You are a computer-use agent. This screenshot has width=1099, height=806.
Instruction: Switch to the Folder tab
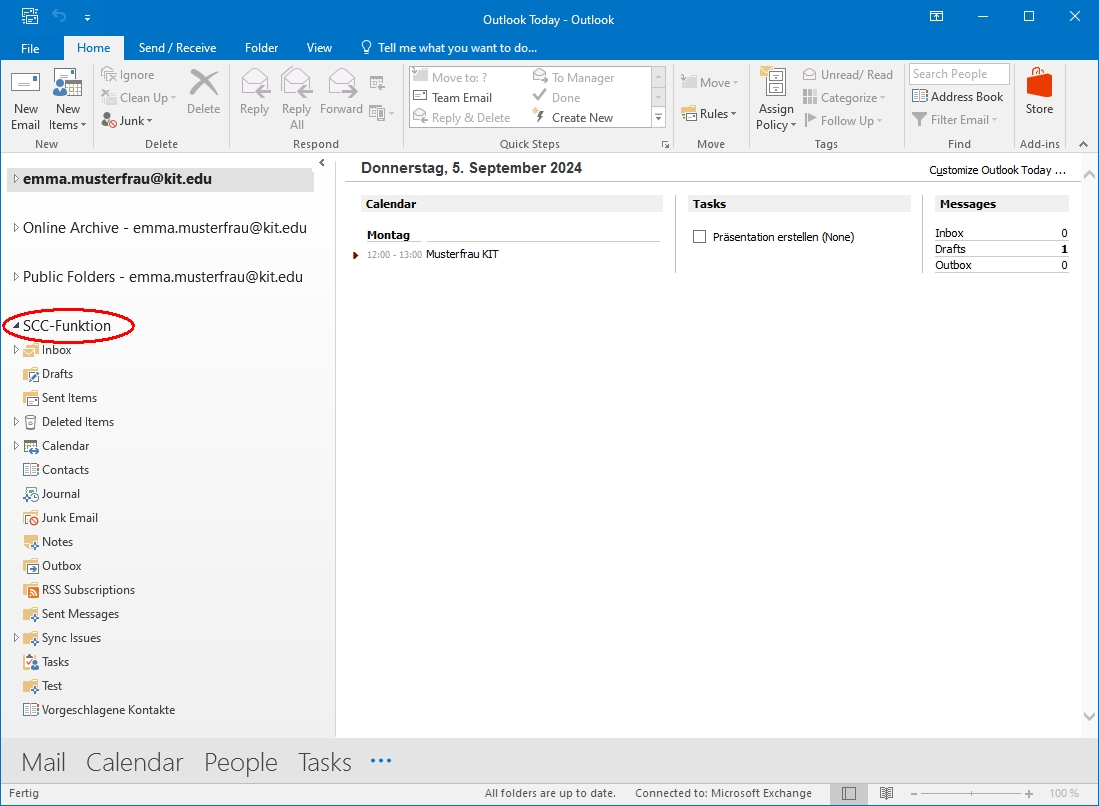pos(261,48)
